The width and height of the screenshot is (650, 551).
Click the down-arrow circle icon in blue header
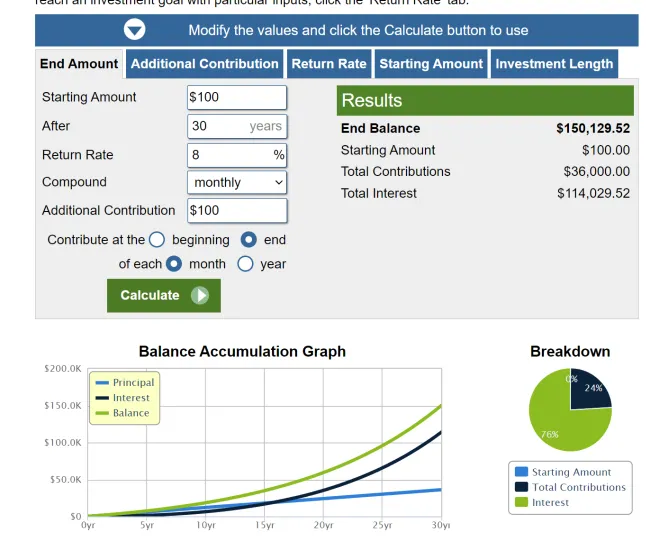[x=134, y=30]
